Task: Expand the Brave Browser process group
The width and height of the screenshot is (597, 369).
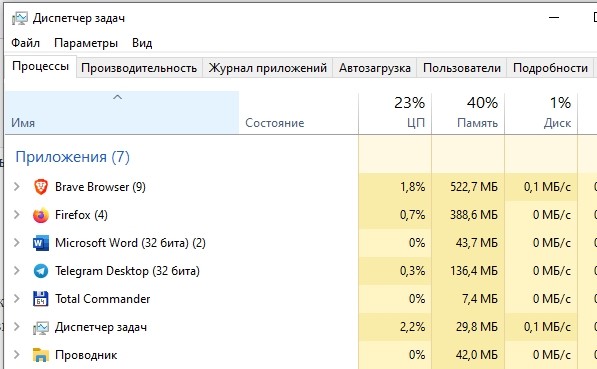Action: (x=16, y=187)
